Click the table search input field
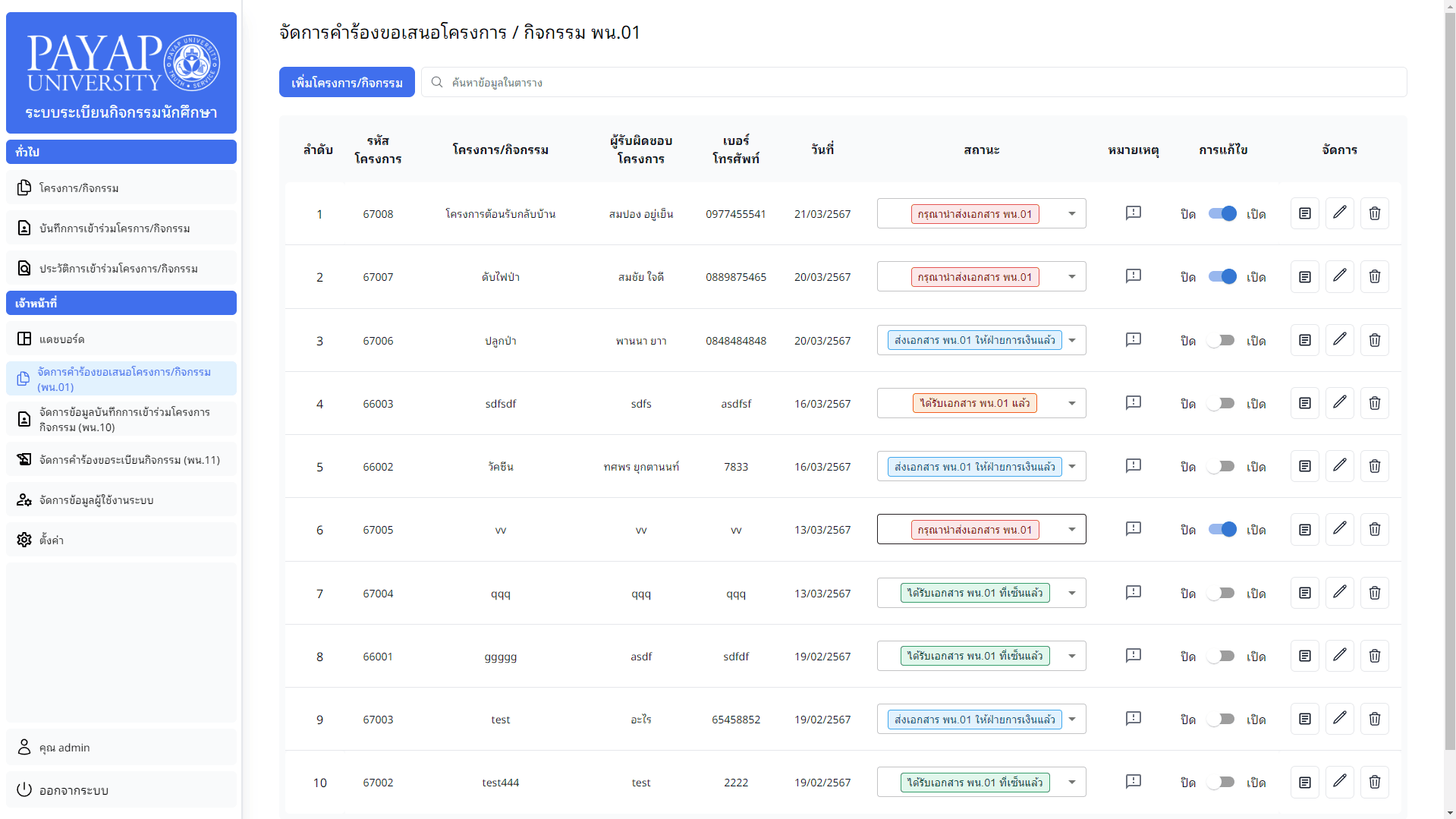The width and height of the screenshot is (1456, 819). pos(914,82)
